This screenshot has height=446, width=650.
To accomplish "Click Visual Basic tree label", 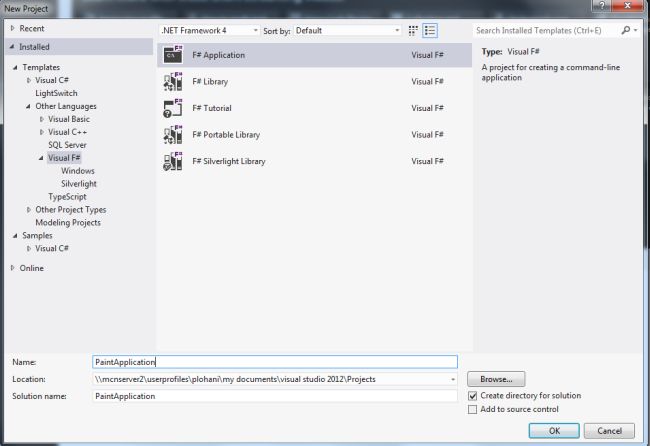I will (x=69, y=119).
